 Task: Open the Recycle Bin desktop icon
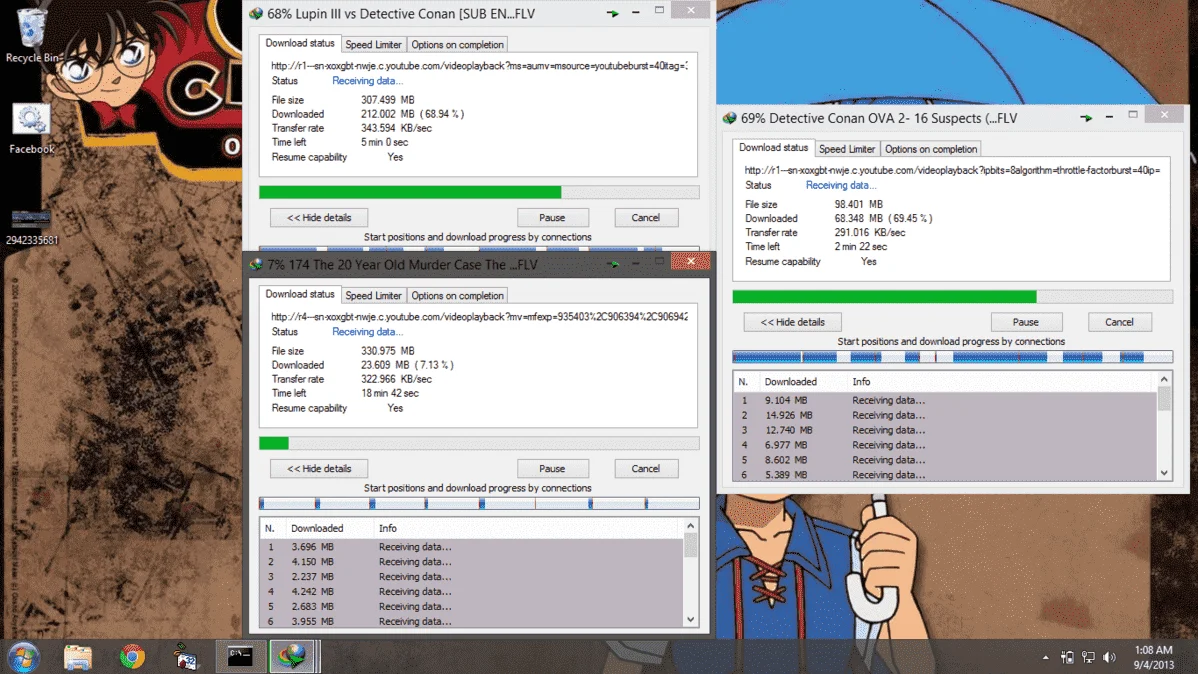click(31, 35)
